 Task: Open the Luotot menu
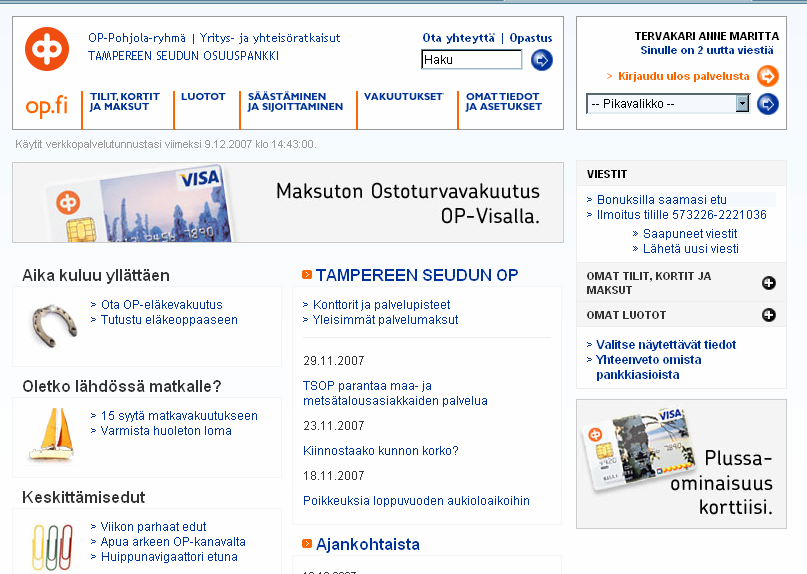click(203, 96)
